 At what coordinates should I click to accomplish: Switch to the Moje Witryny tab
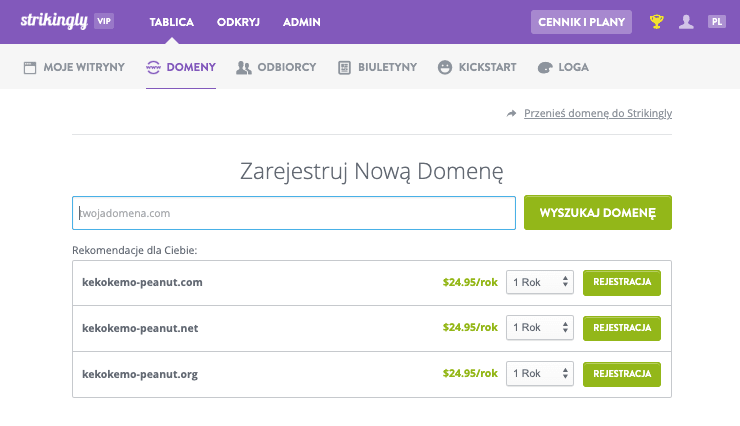coord(74,67)
